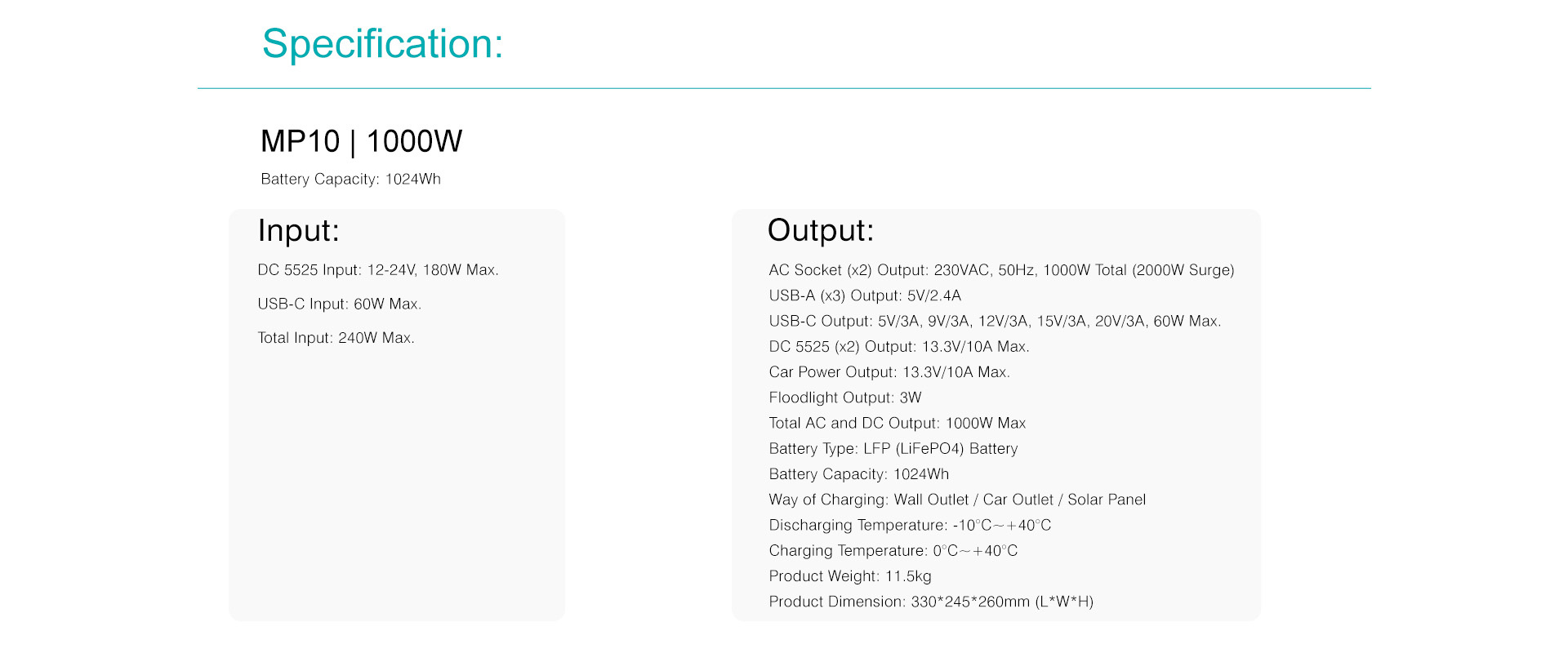Click the Product Weight 11.5kg line

point(850,576)
